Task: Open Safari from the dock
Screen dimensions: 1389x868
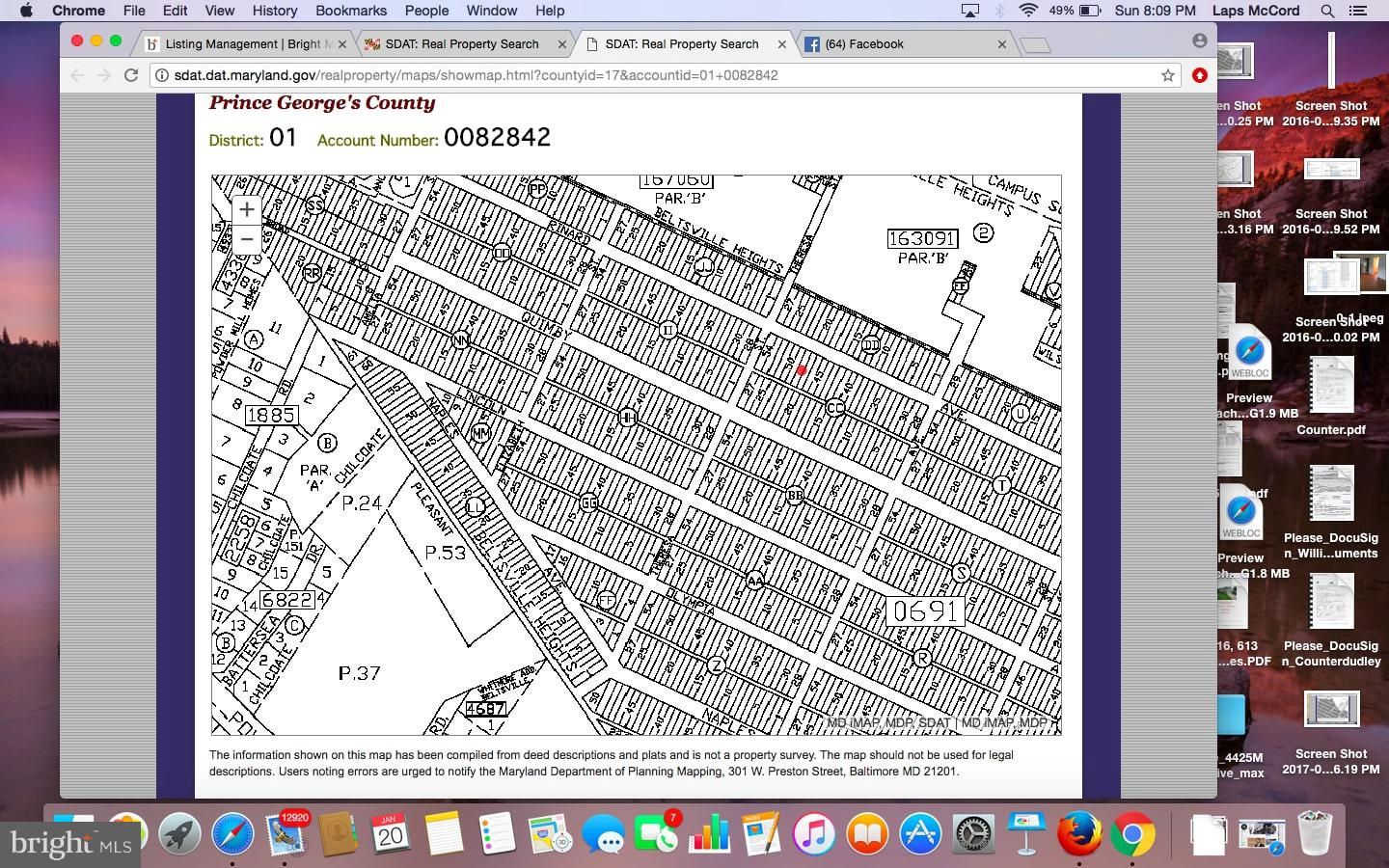Action: click(x=232, y=833)
